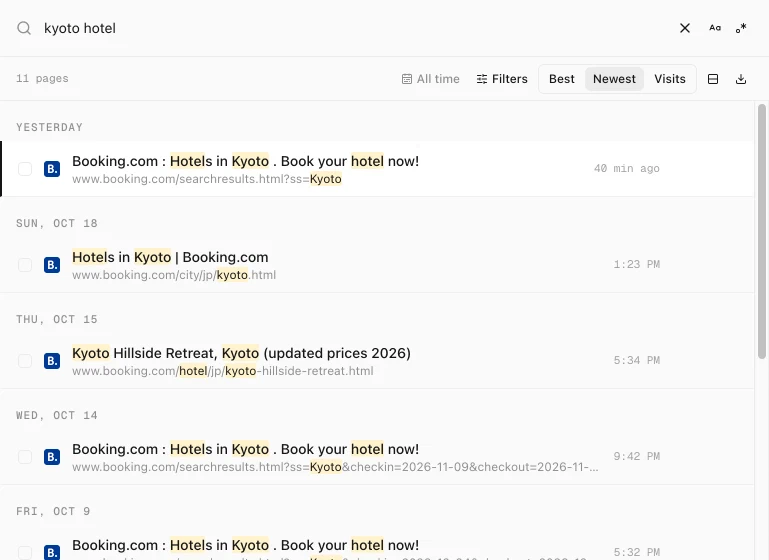Sort results by Best
769x560 pixels.
(x=562, y=79)
